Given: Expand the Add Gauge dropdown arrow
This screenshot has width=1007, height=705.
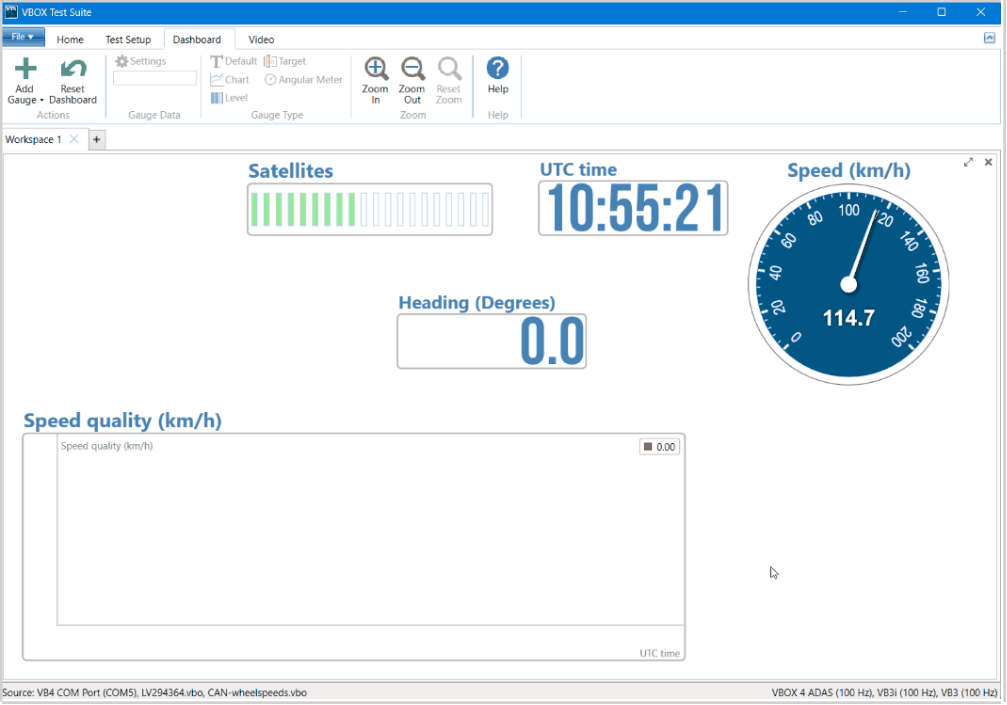Looking at the screenshot, I should 41,101.
